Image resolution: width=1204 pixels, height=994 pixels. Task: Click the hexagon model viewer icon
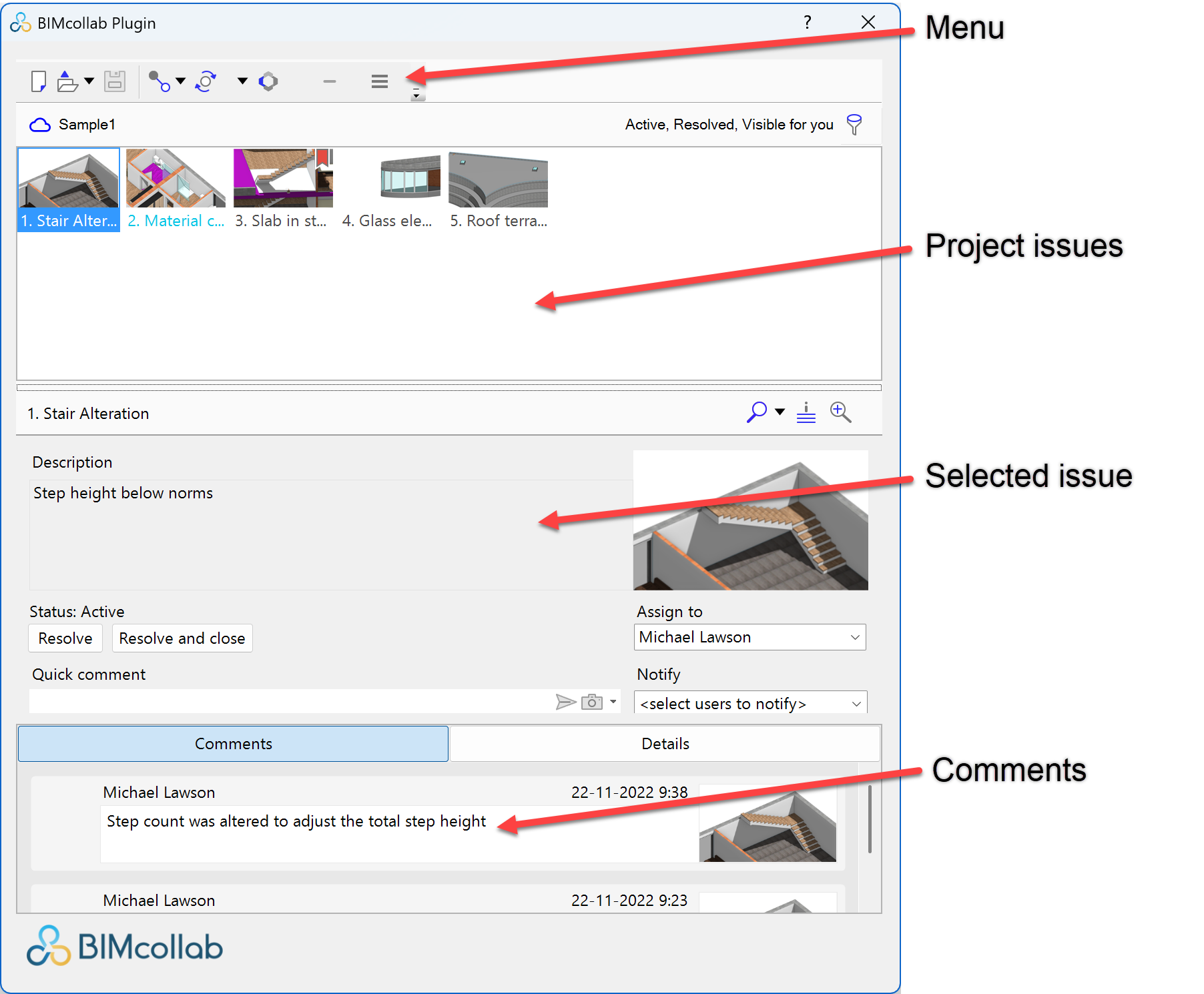coord(268,81)
